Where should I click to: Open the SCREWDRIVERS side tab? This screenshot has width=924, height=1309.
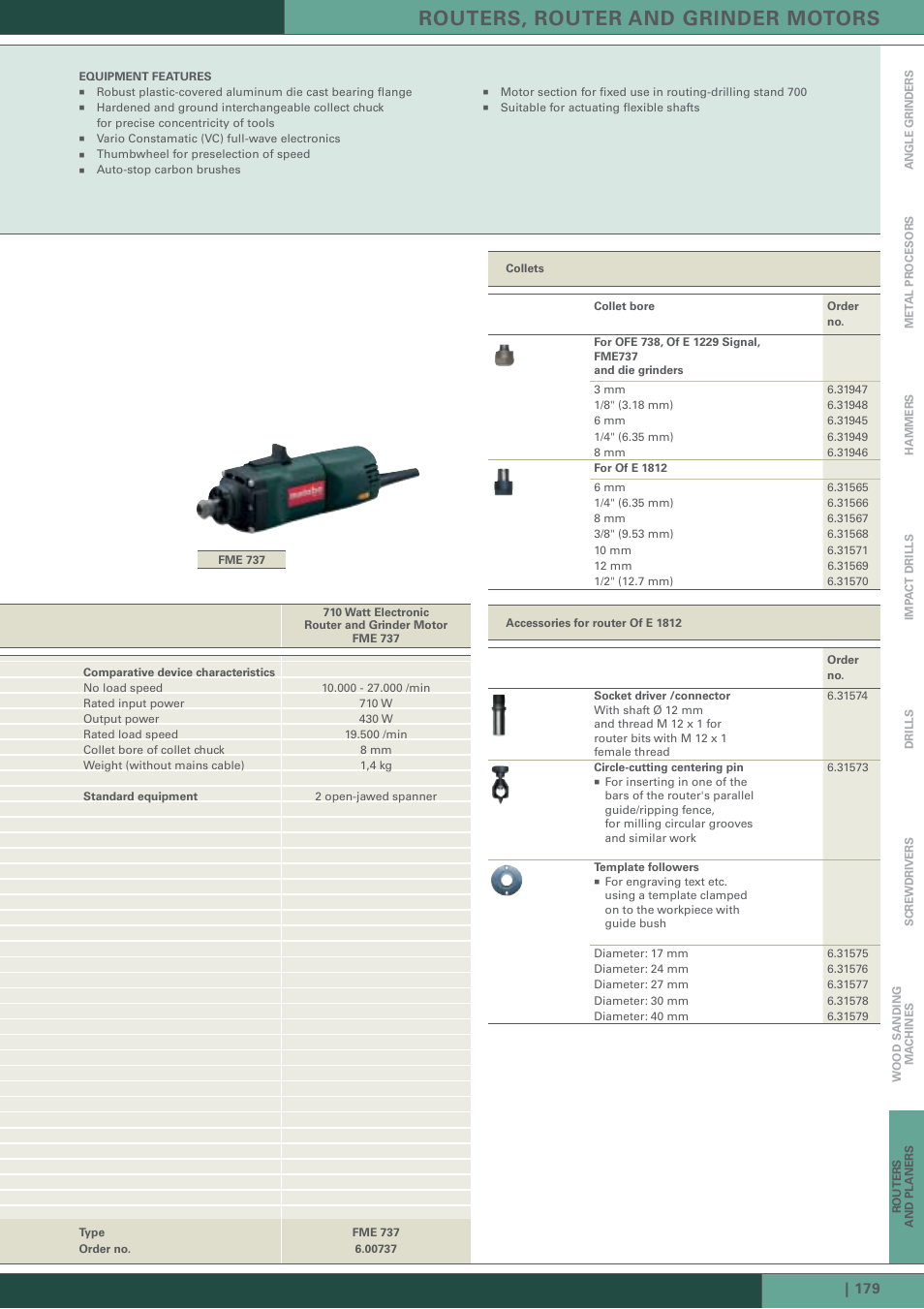909,882
